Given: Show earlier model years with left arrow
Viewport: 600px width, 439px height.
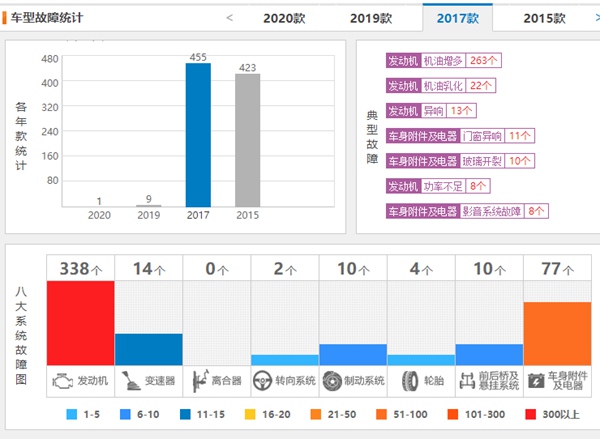Looking at the screenshot, I should (x=230, y=17).
